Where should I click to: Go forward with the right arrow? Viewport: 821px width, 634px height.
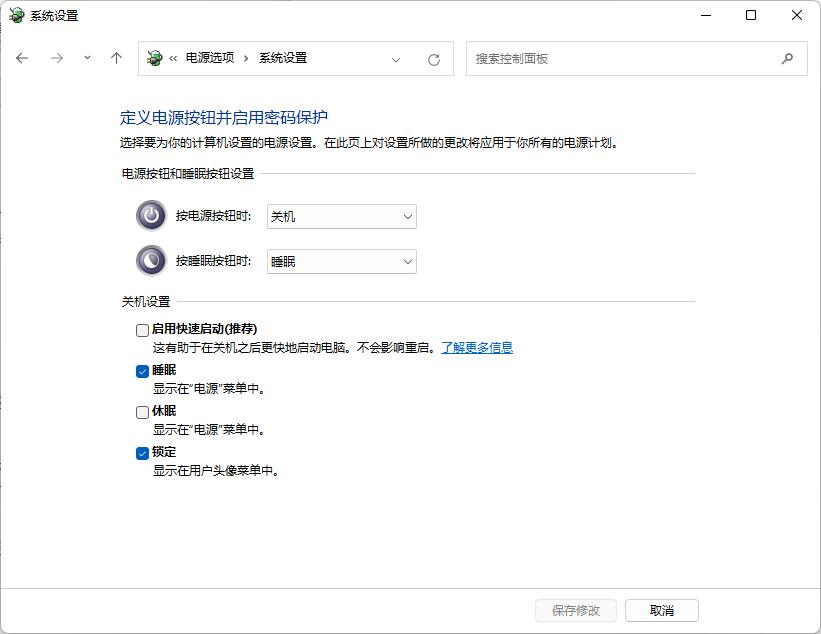[x=57, y=58]
